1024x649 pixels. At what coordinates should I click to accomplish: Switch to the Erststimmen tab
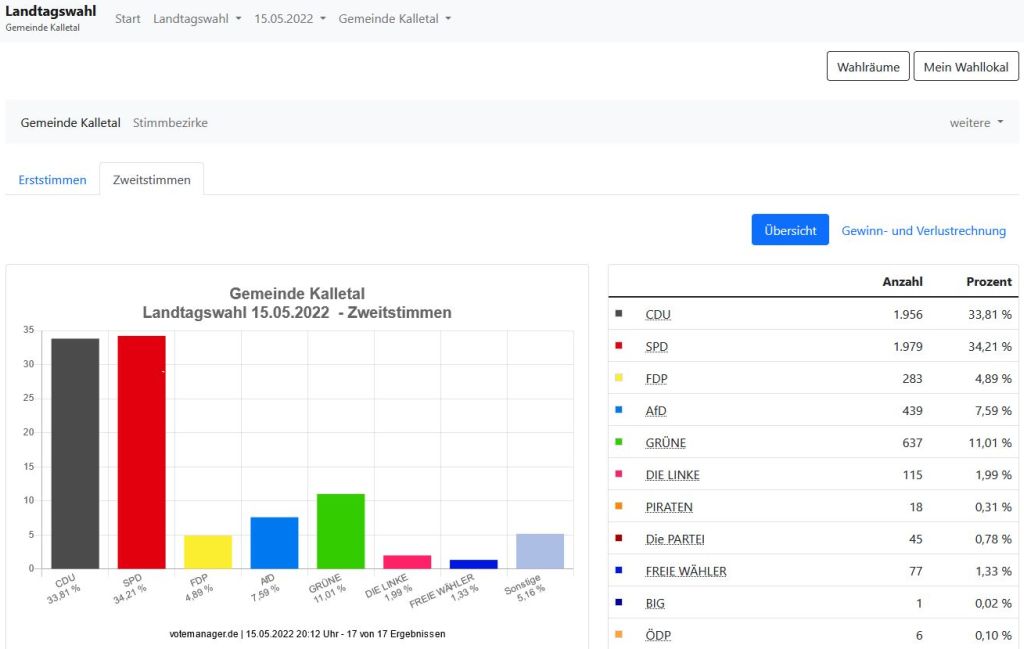[52, 180]
